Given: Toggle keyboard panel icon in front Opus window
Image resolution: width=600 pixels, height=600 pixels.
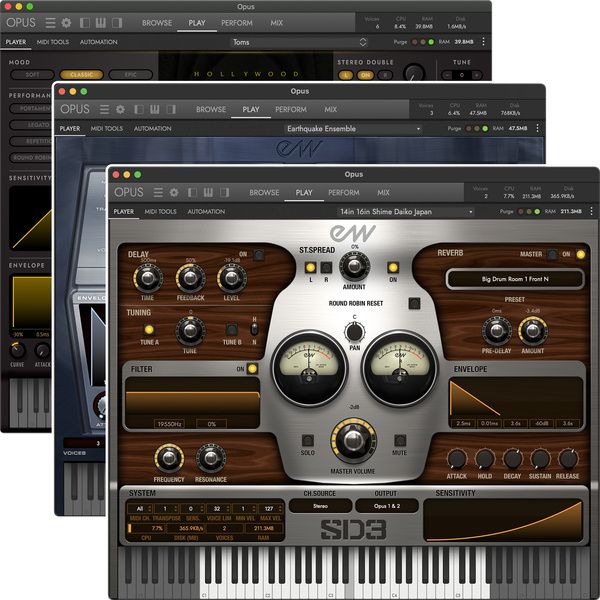Looking at the screenshot, I should click(x=208, y=192).
